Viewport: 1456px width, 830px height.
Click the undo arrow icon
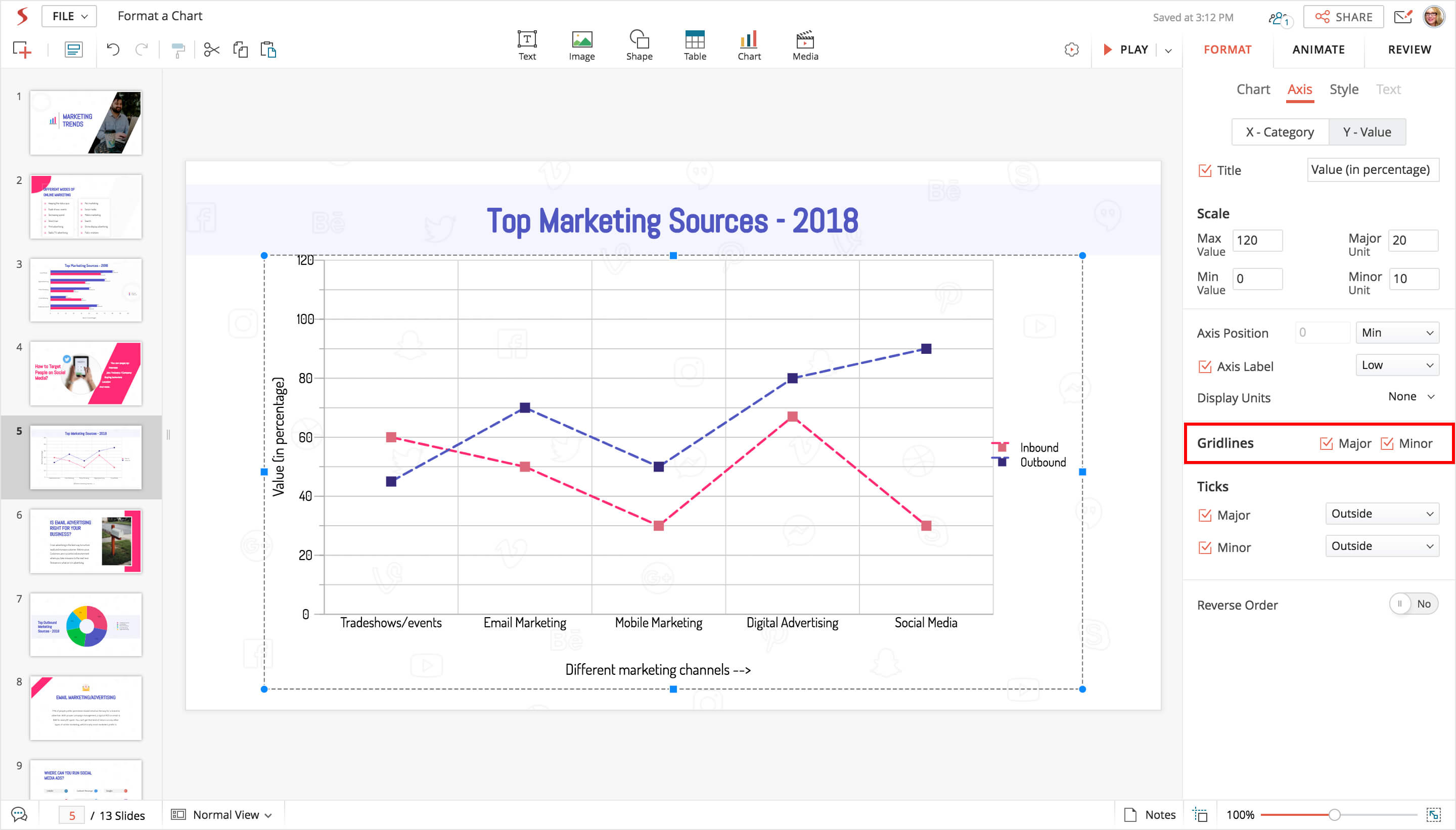point(113,50)
